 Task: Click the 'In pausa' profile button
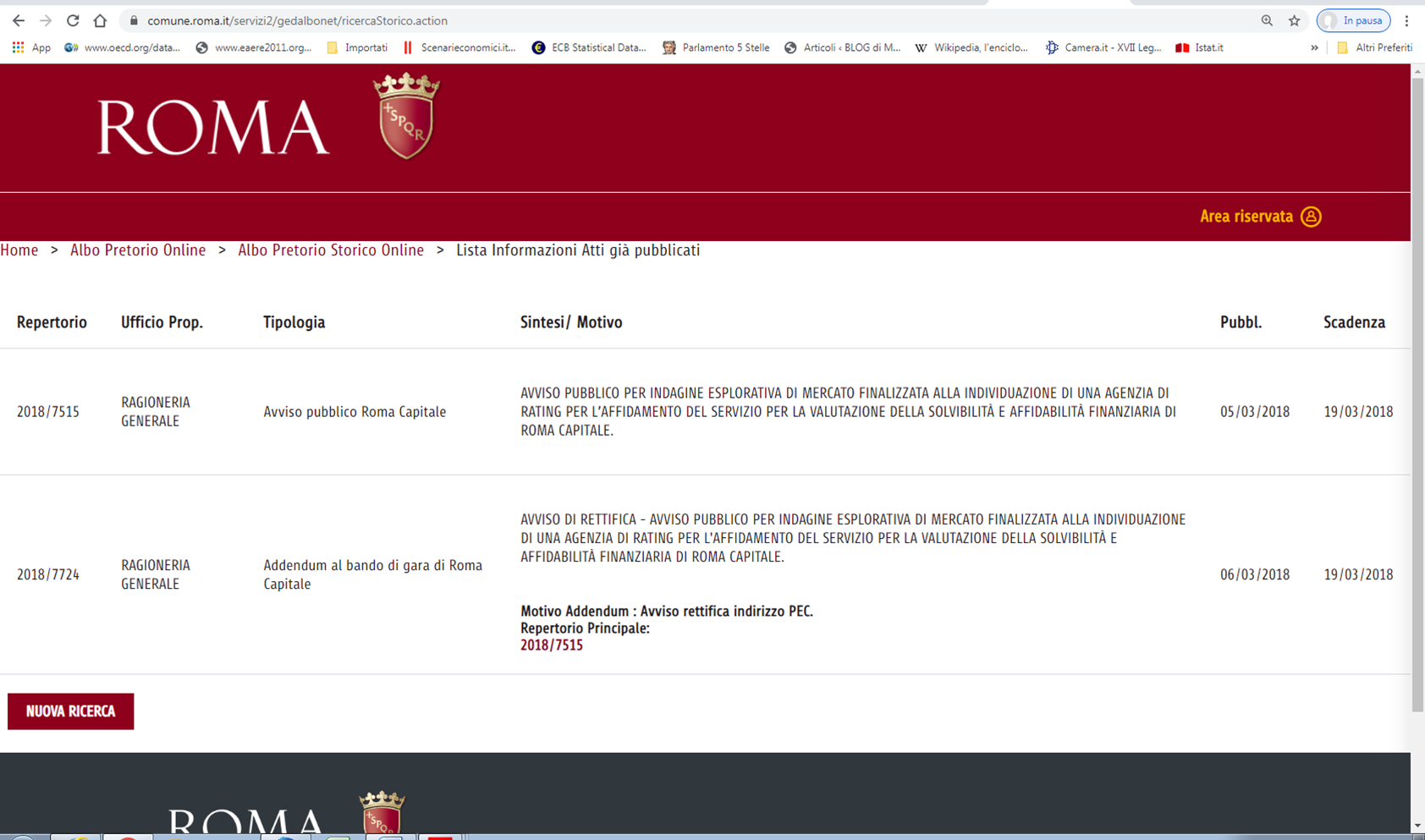pyautogui.click(x=1353, y=20)
